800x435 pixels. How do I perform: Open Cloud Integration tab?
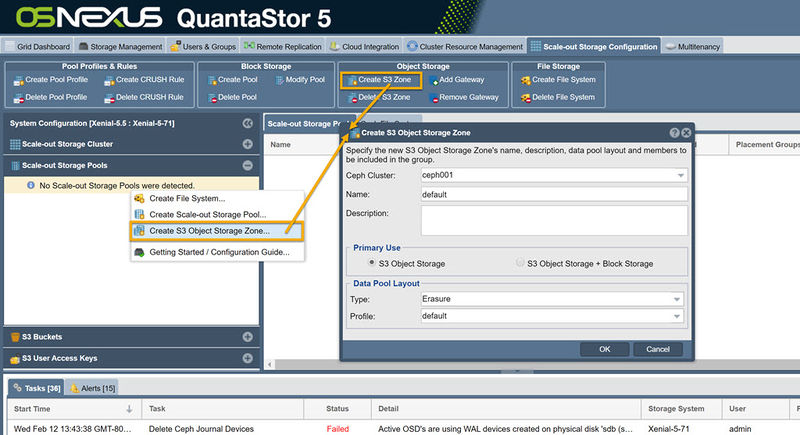364,46
